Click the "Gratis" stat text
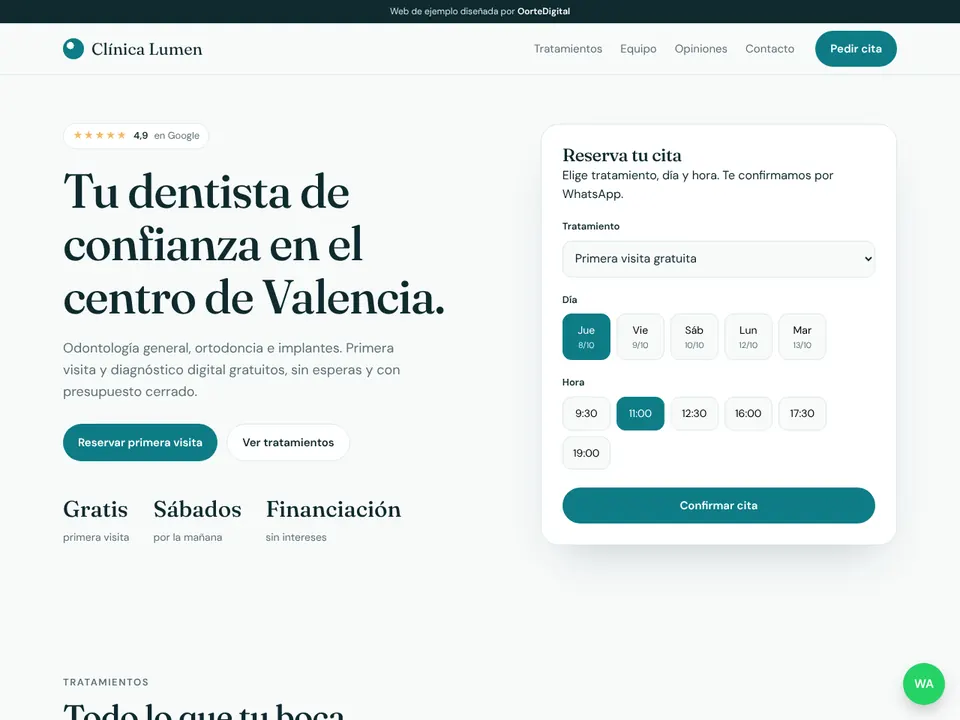 click(x=96, y=509)
